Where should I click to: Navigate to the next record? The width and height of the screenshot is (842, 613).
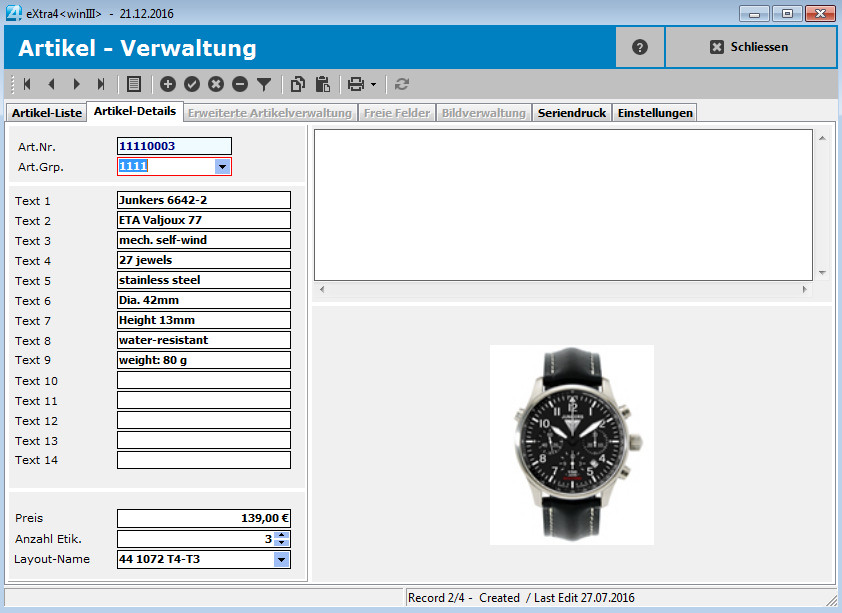click(x=77, y=84)
